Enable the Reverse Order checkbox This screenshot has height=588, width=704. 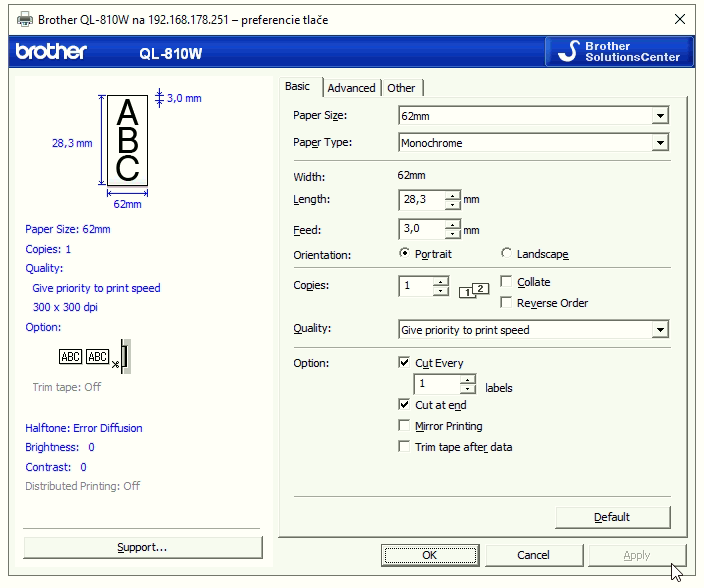pyautogui.click(x=506, y=303)
